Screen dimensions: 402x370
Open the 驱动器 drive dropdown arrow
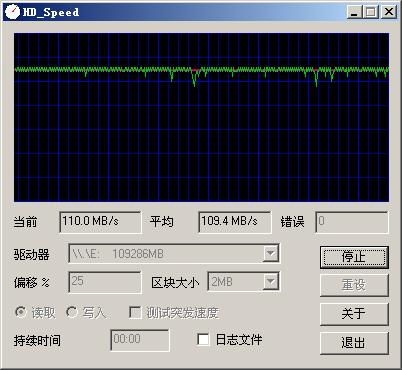271,254
